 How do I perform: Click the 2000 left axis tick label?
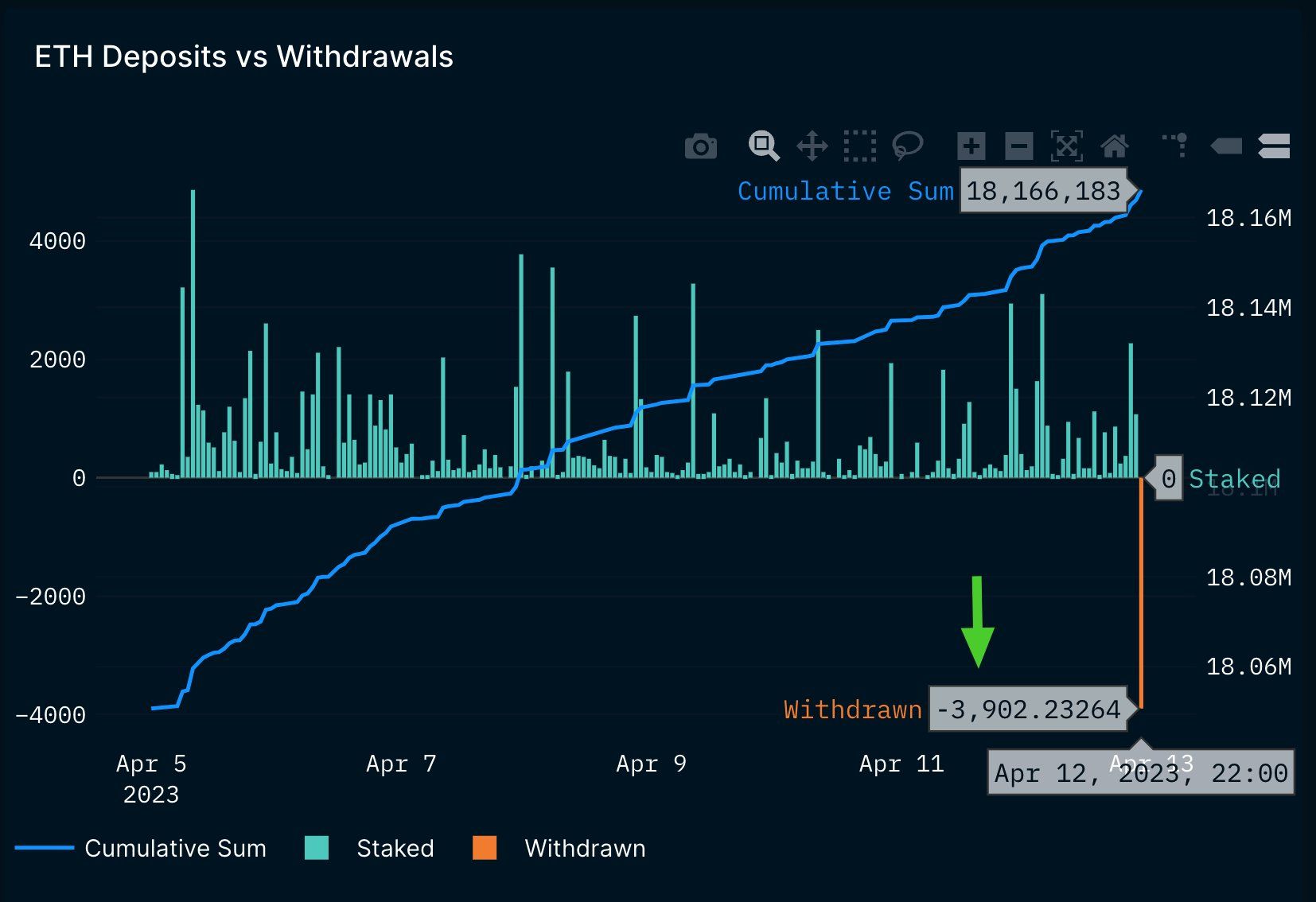pos(57,360)
